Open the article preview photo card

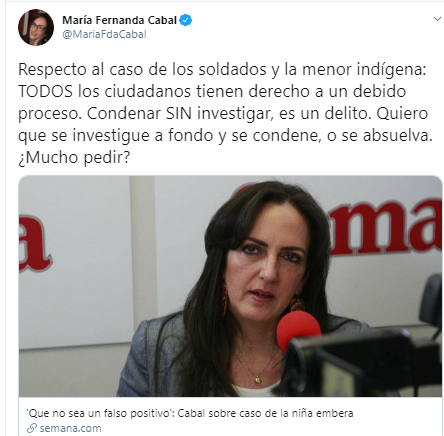click(x=230, y=305)
